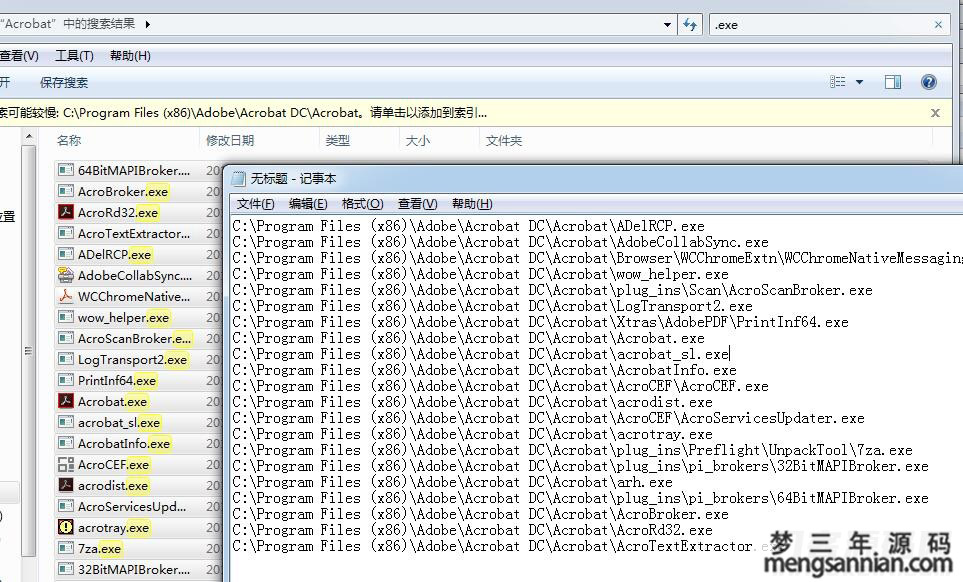Image resolution: width=963 pixels, height=582 pixels.
Task: Click the 无标题 - 记事本 title bar
Action: point(595,179)
